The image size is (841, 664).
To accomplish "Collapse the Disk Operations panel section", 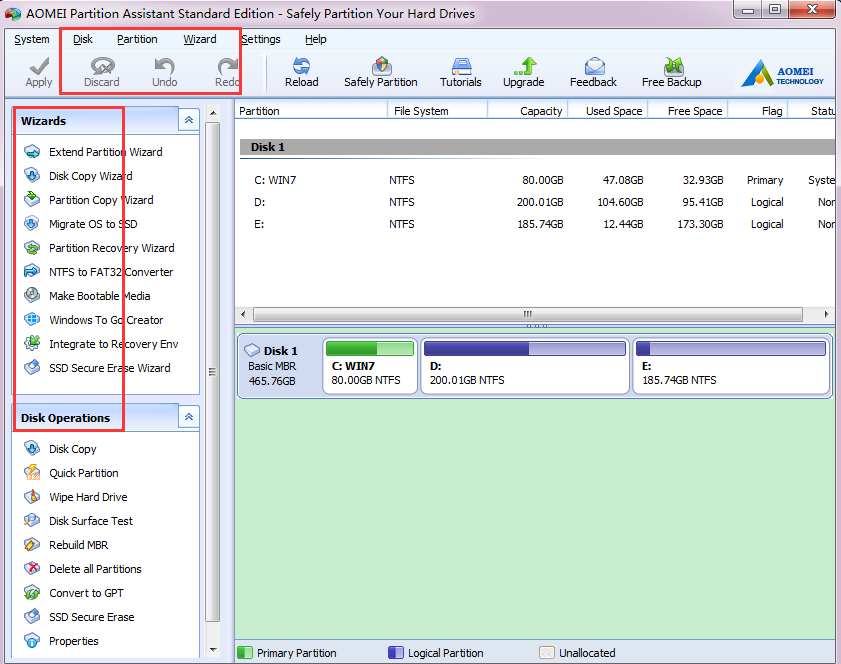I will click(189, 417).
